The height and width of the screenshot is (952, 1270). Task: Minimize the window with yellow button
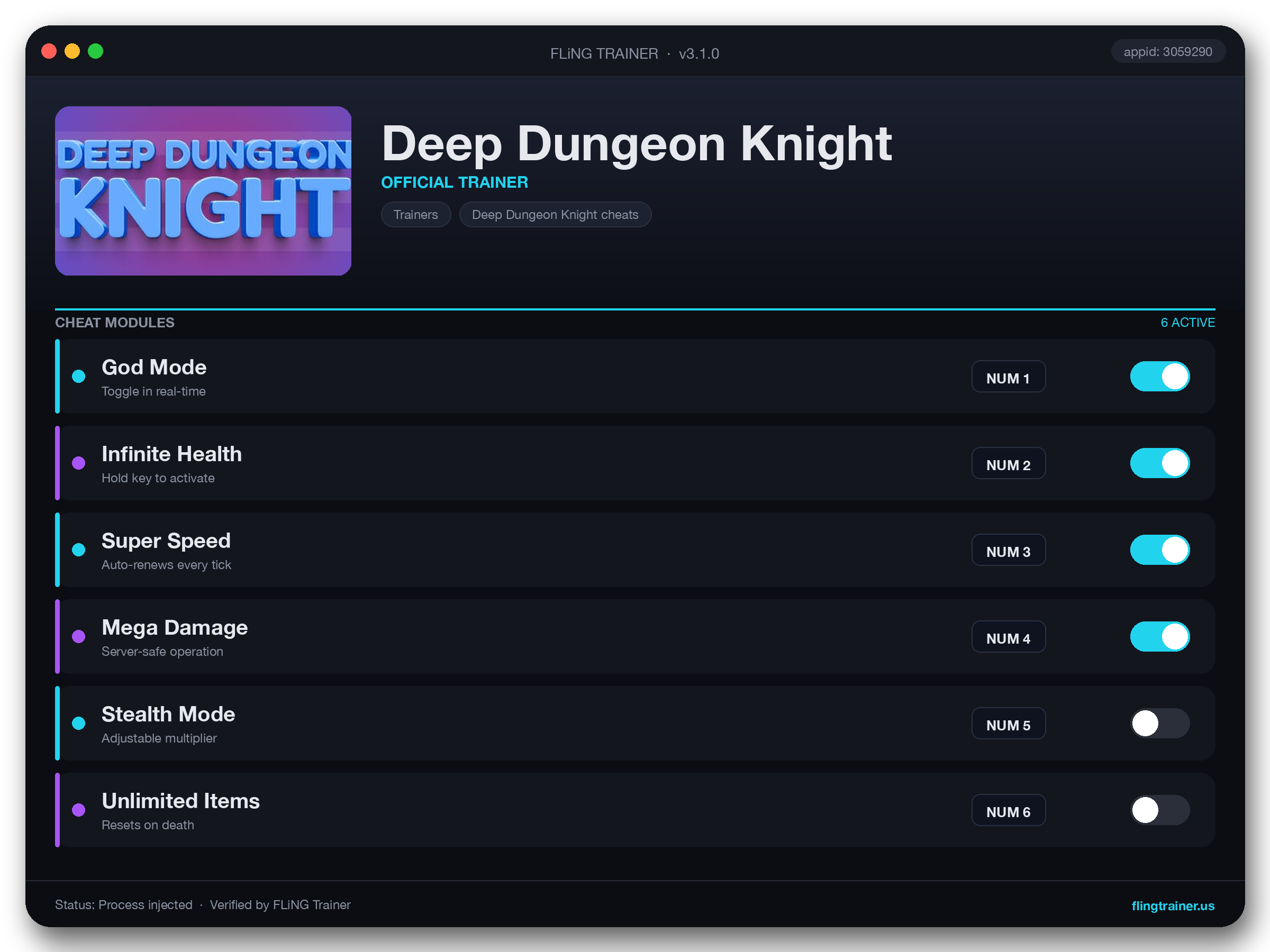click(x=72, y=52)
